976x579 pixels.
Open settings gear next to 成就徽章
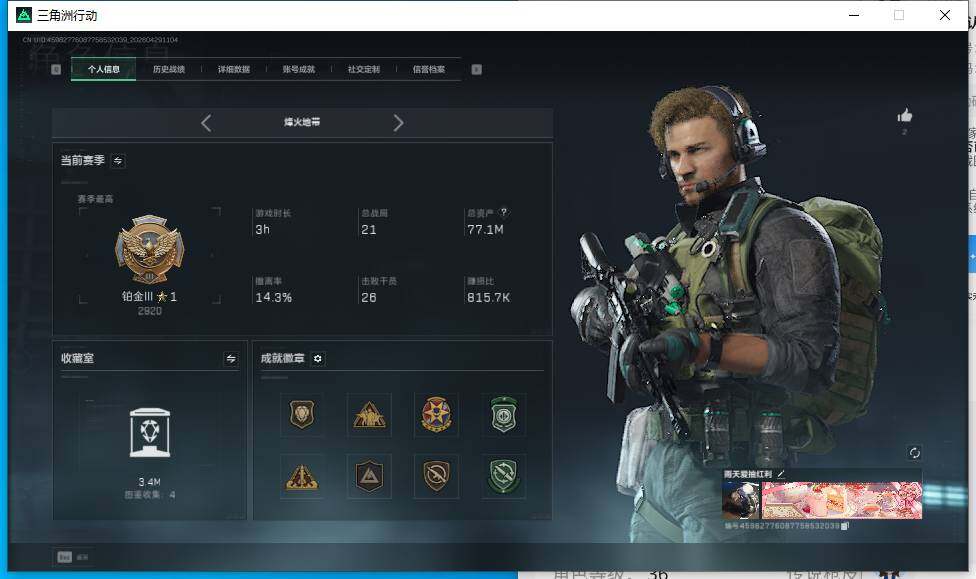317,359
